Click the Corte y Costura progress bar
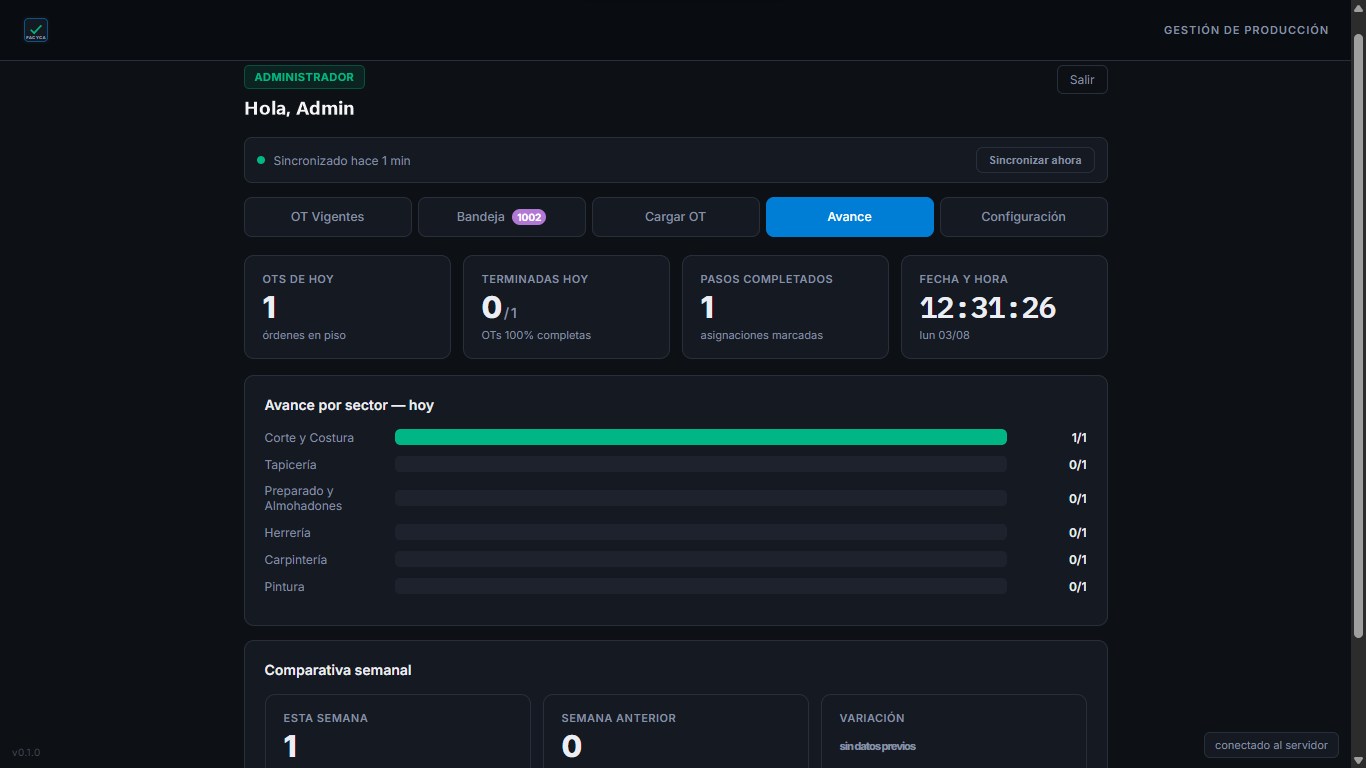This screenshot has width=1366, height=768. coord(701,437)
